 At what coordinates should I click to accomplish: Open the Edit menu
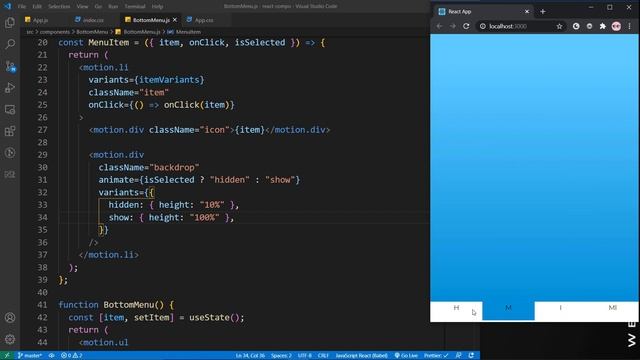pyautogui.click(x=37, y=7)
